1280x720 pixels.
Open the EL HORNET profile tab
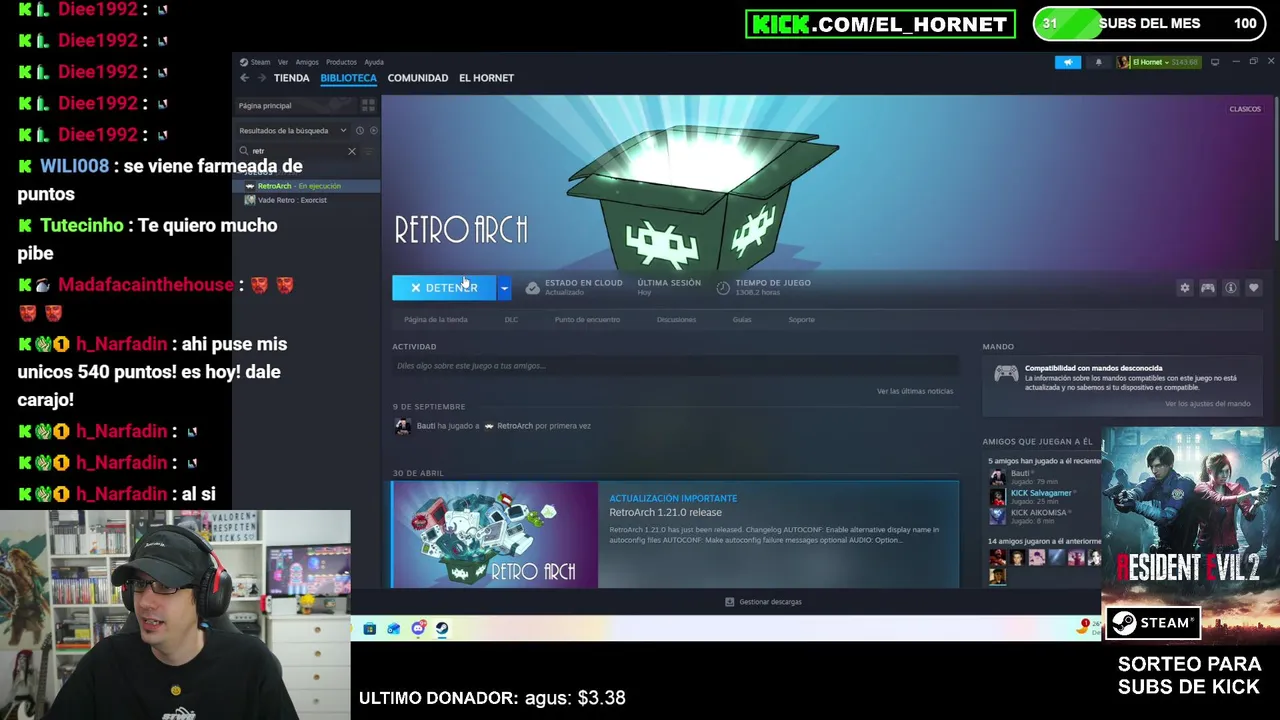point(486,78)
